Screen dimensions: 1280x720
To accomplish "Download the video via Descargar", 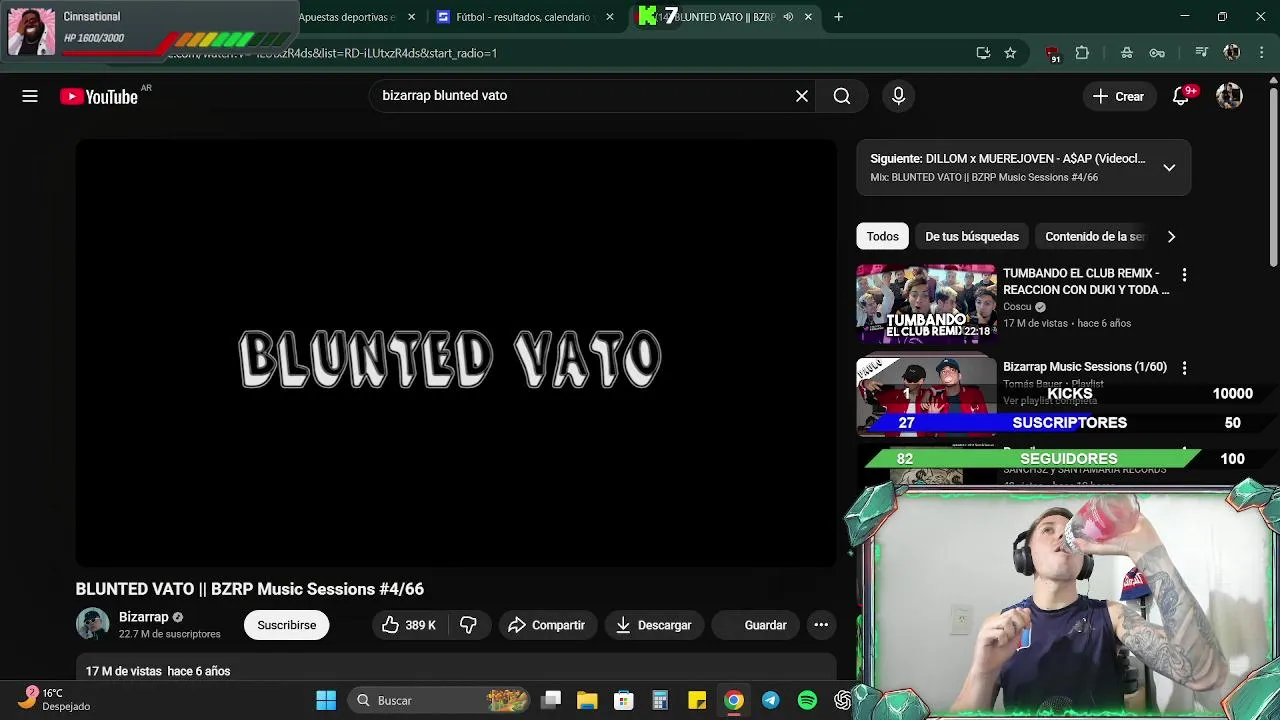I will tap(654, 625).
